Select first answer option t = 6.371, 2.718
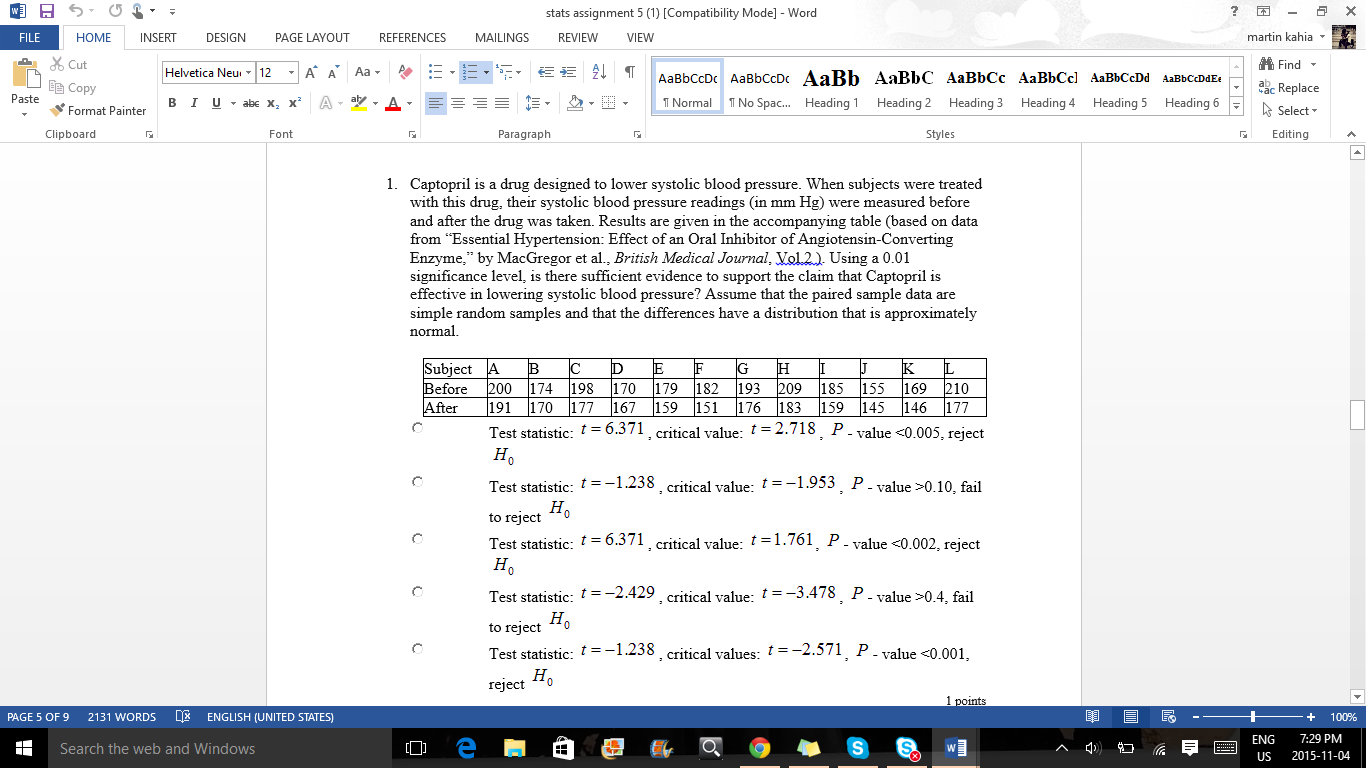This screenshot has height=768, width=1366. [417, 427]
